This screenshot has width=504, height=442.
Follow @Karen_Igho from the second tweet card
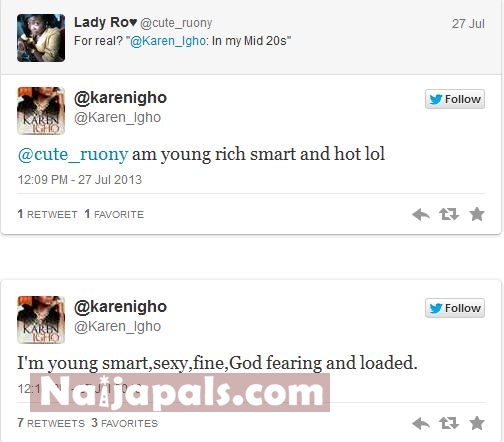tap(455, 308)
